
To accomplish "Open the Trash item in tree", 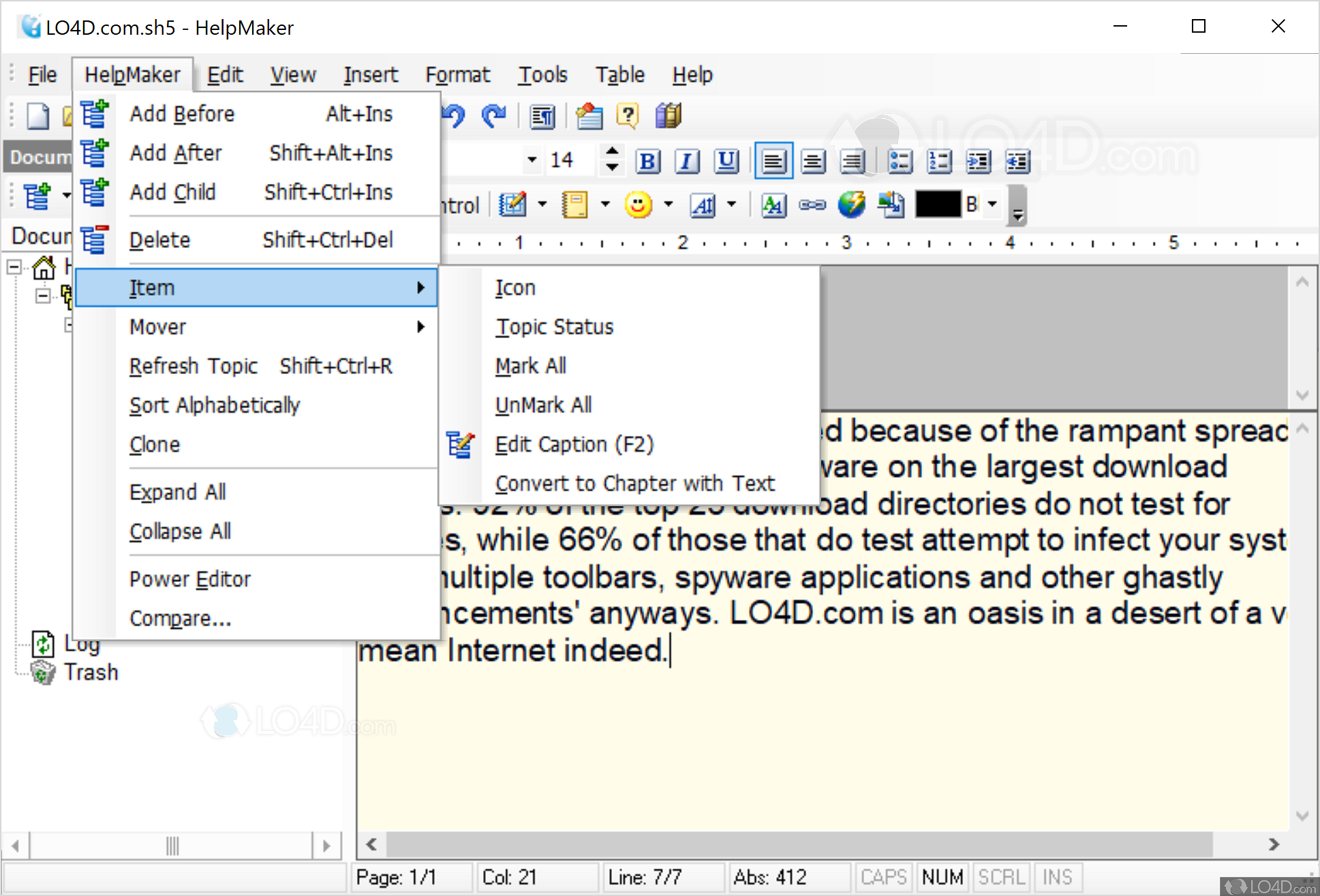I will pyautogui.click(x=91, y=673).
